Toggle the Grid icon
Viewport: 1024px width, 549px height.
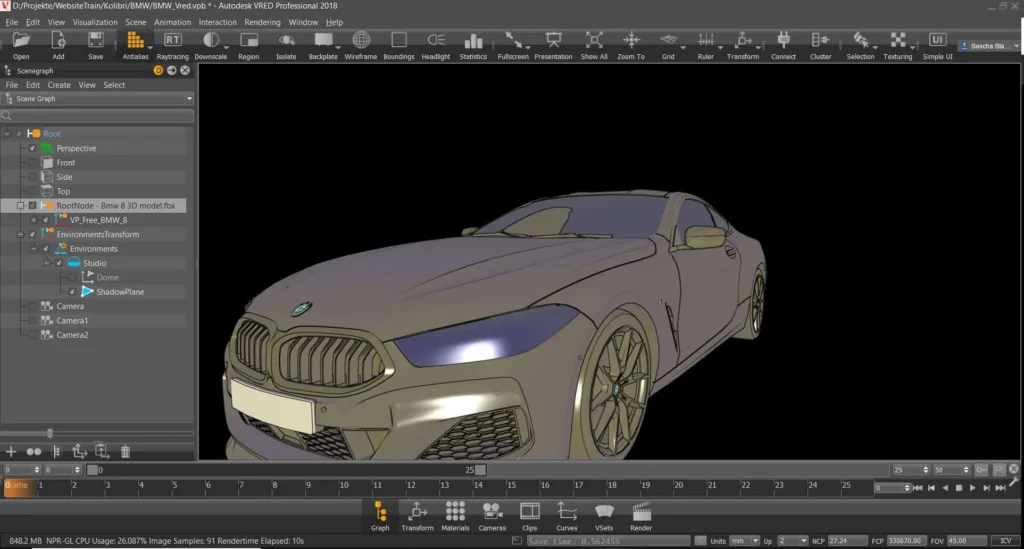tap(667, 40)
